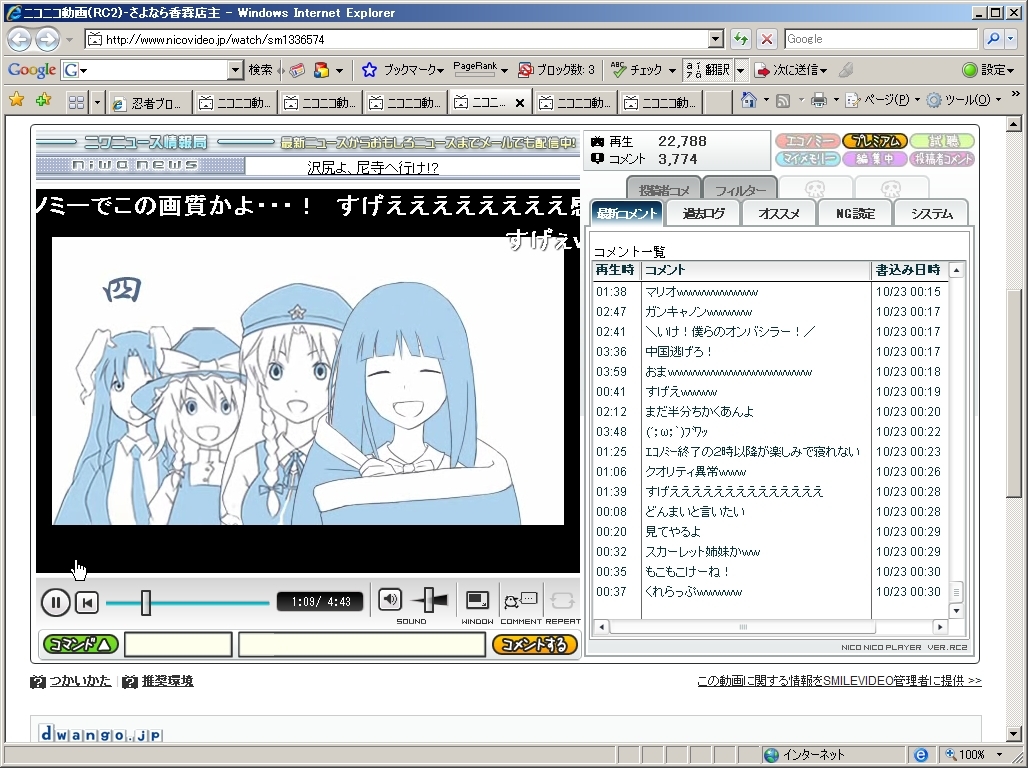Open the NG設定 tab
Screen dimensions: 1028x768
[x=855, y=213]
